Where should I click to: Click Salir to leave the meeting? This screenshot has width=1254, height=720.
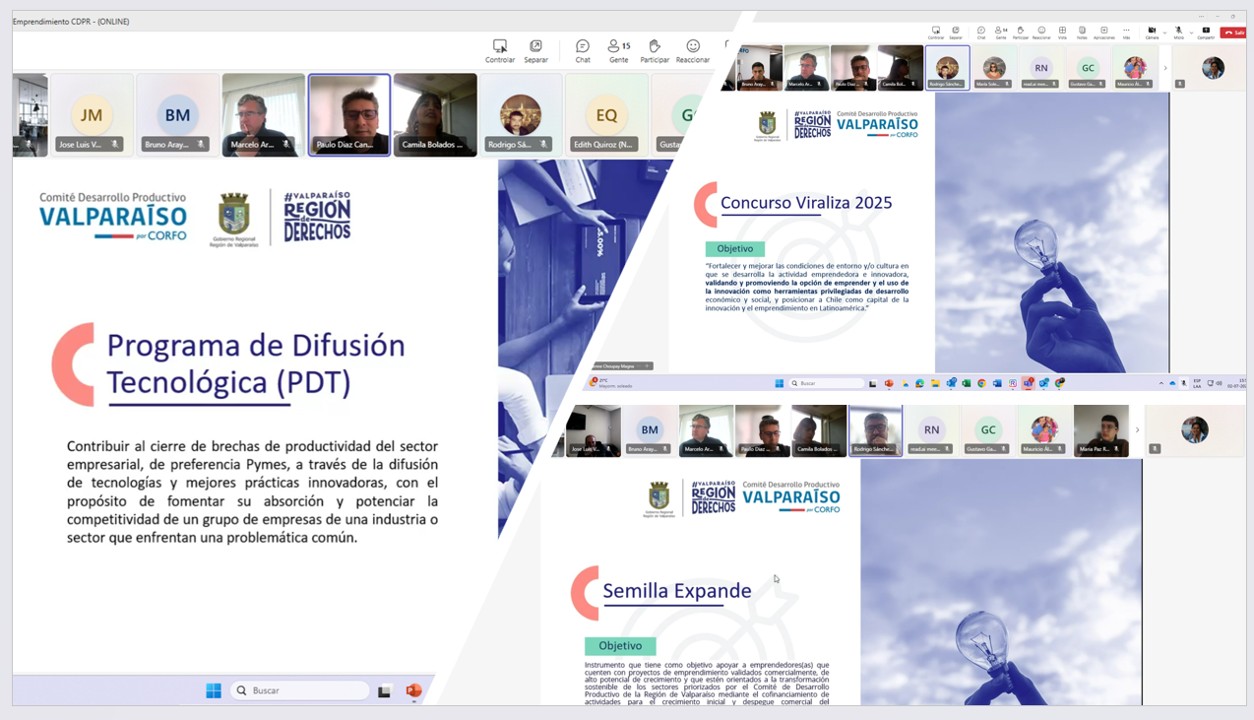point(1234,32)
